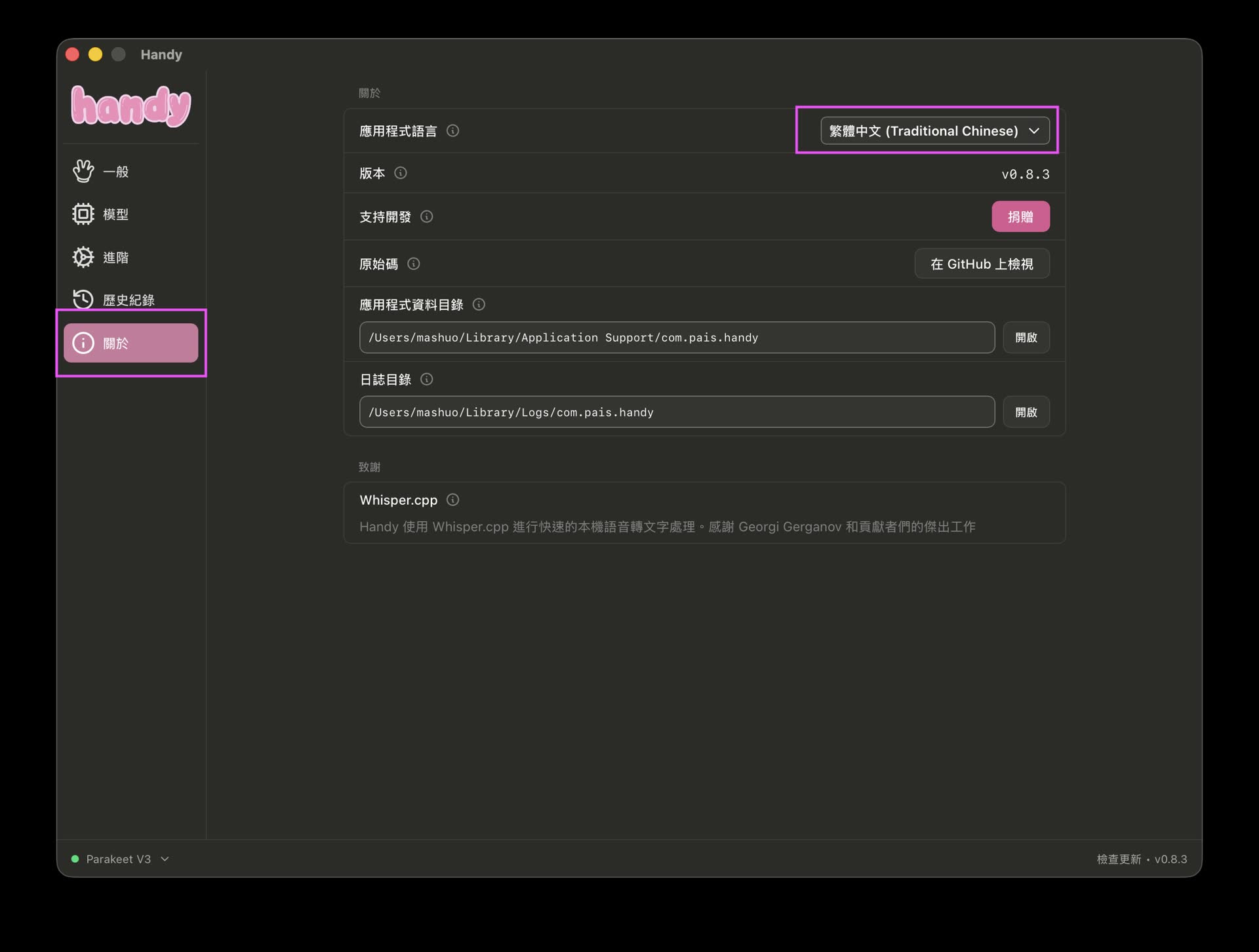Click the 支持開發 label
1259x952 pixels.
click(385, 216)
